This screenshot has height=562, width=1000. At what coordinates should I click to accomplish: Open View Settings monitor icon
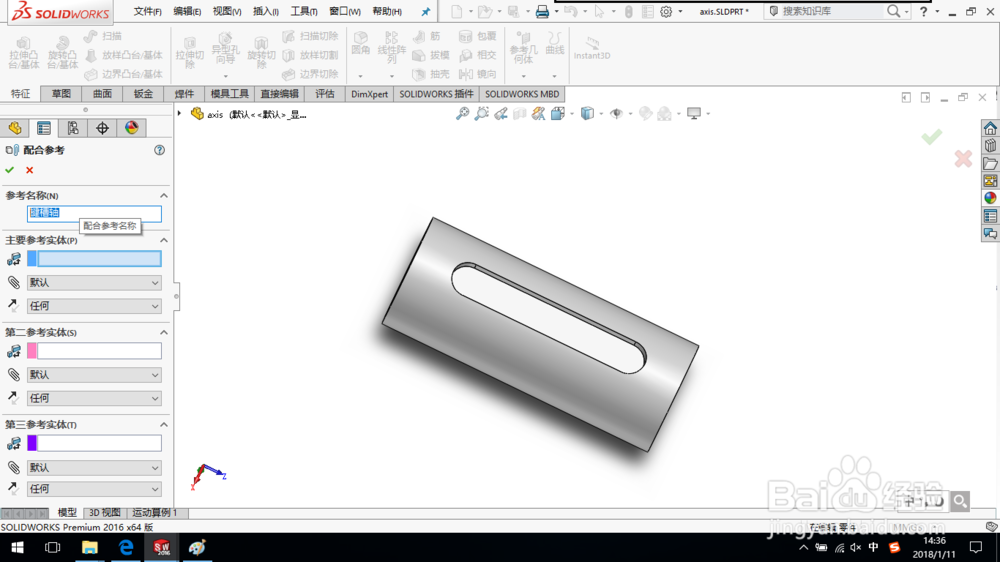[694, 114]
